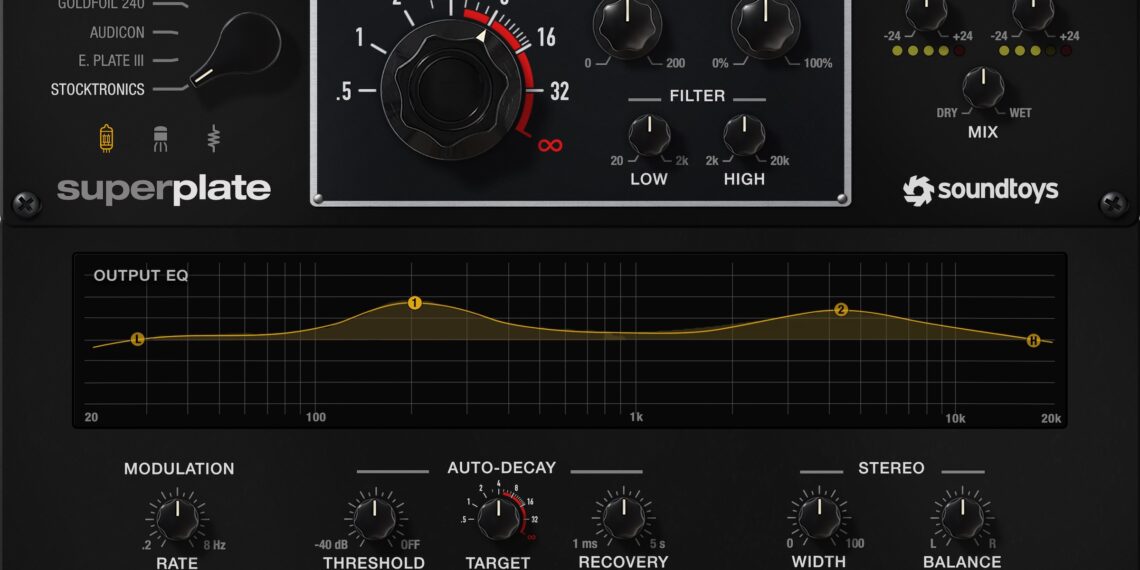Click EQ band 1 node
1140x570 pixels.
tap(414, 303)
